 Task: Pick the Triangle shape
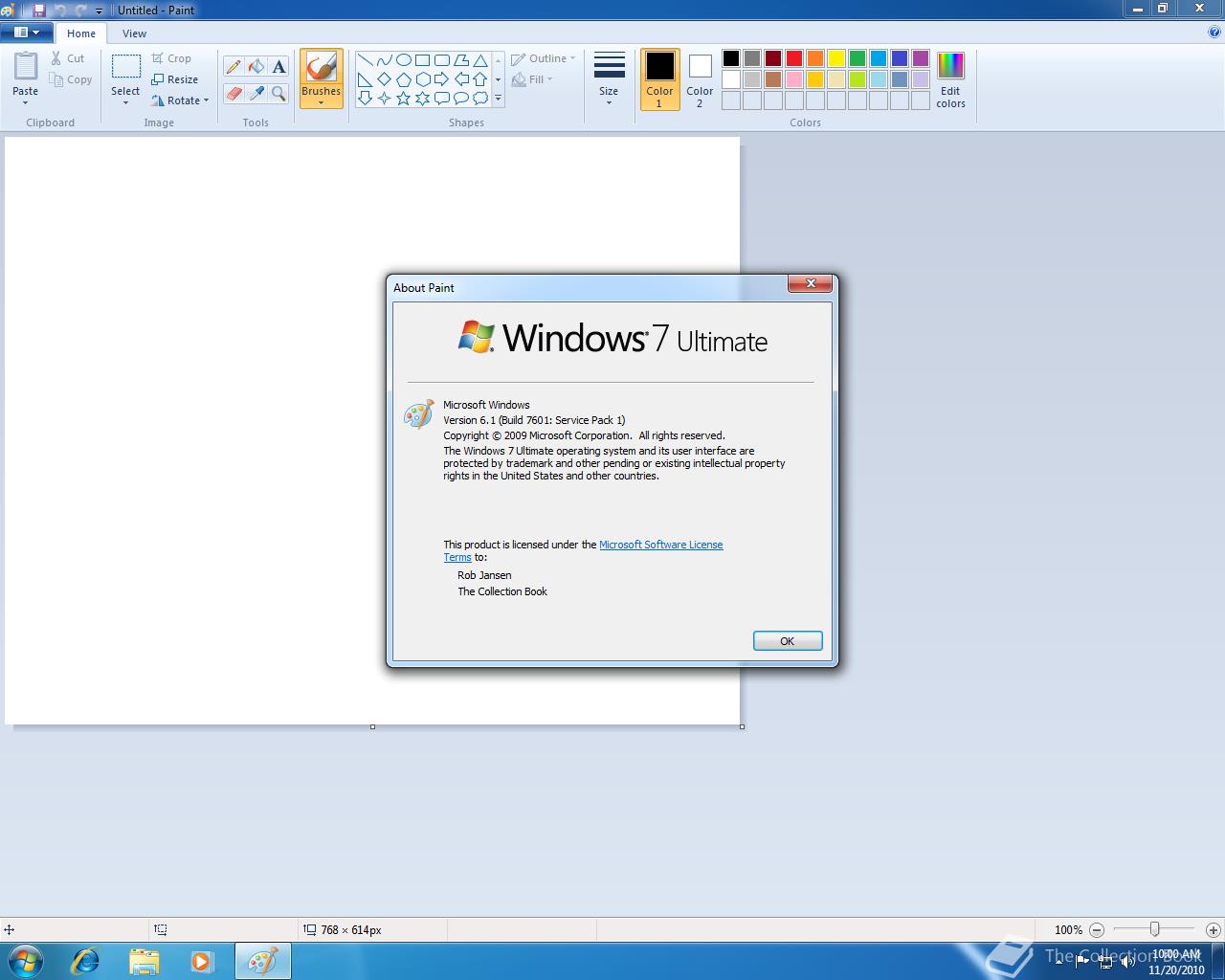tap(479, 60)
